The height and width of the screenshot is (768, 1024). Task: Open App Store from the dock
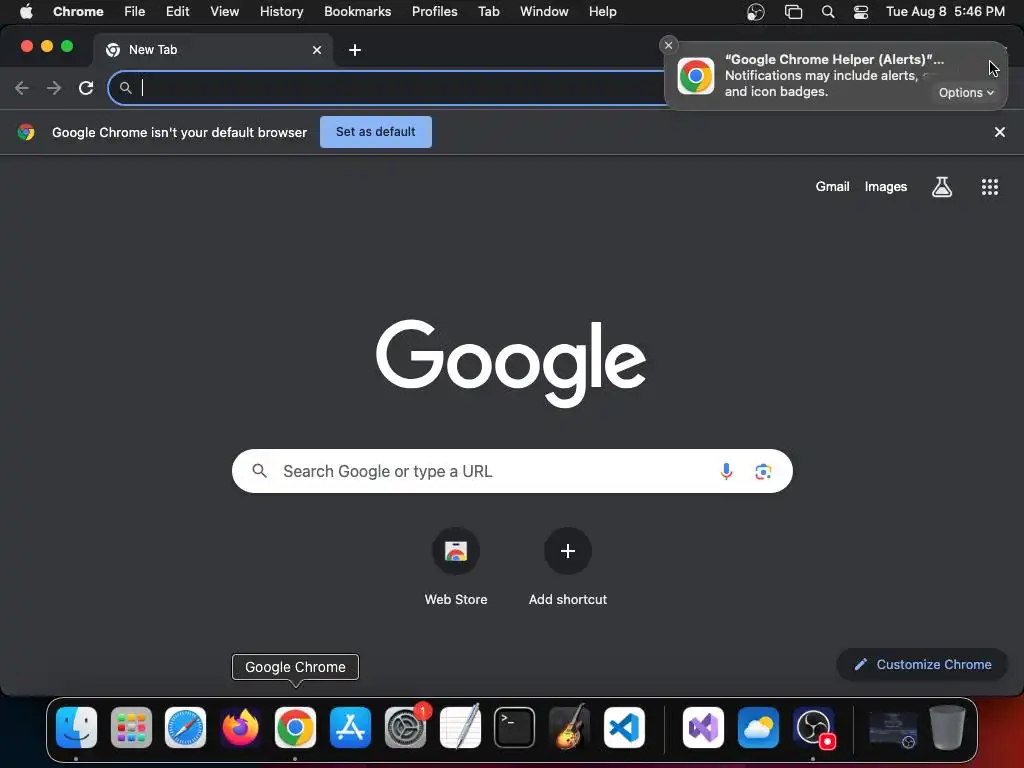click(350, 727)
